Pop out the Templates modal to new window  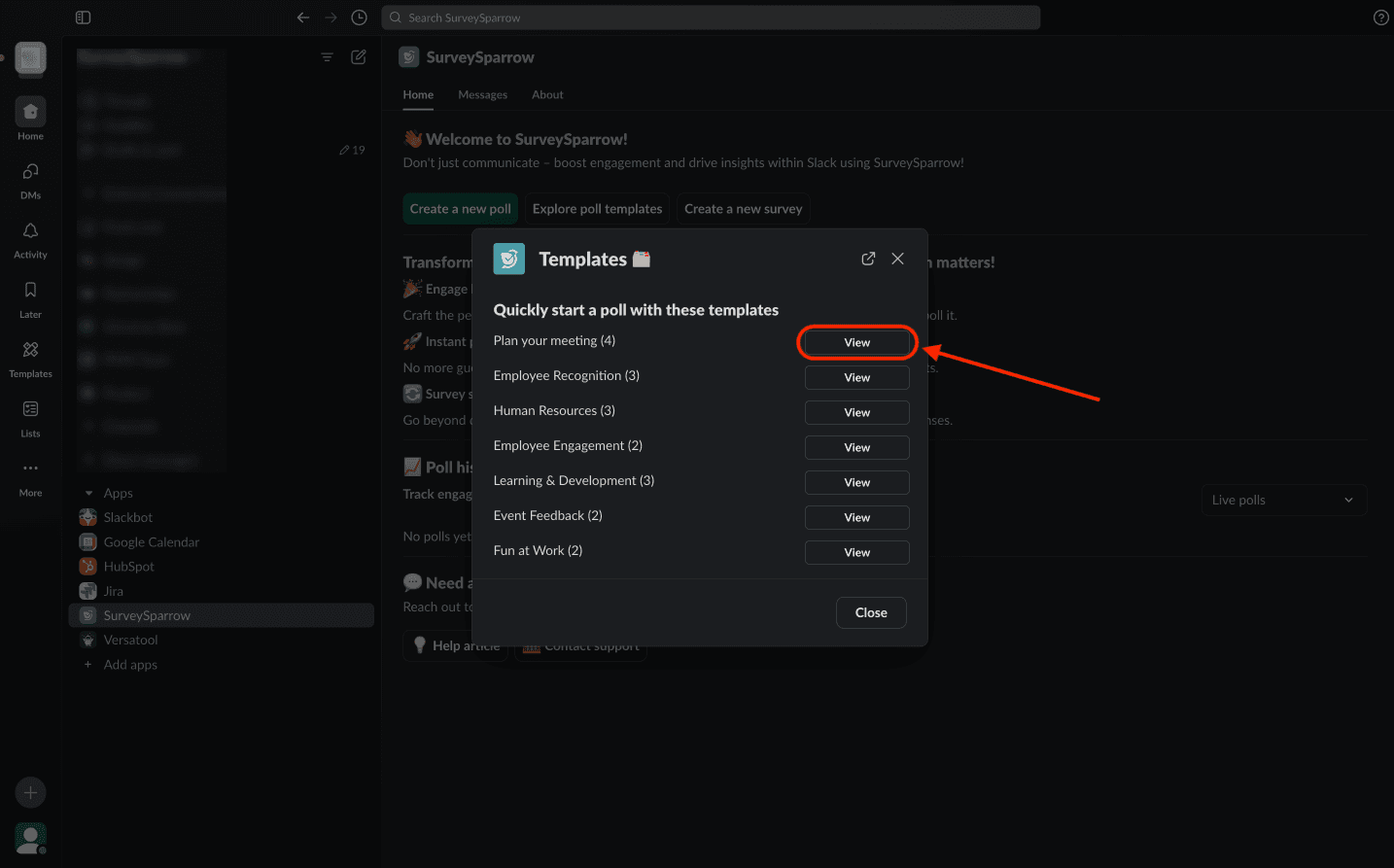click(868, 259)
